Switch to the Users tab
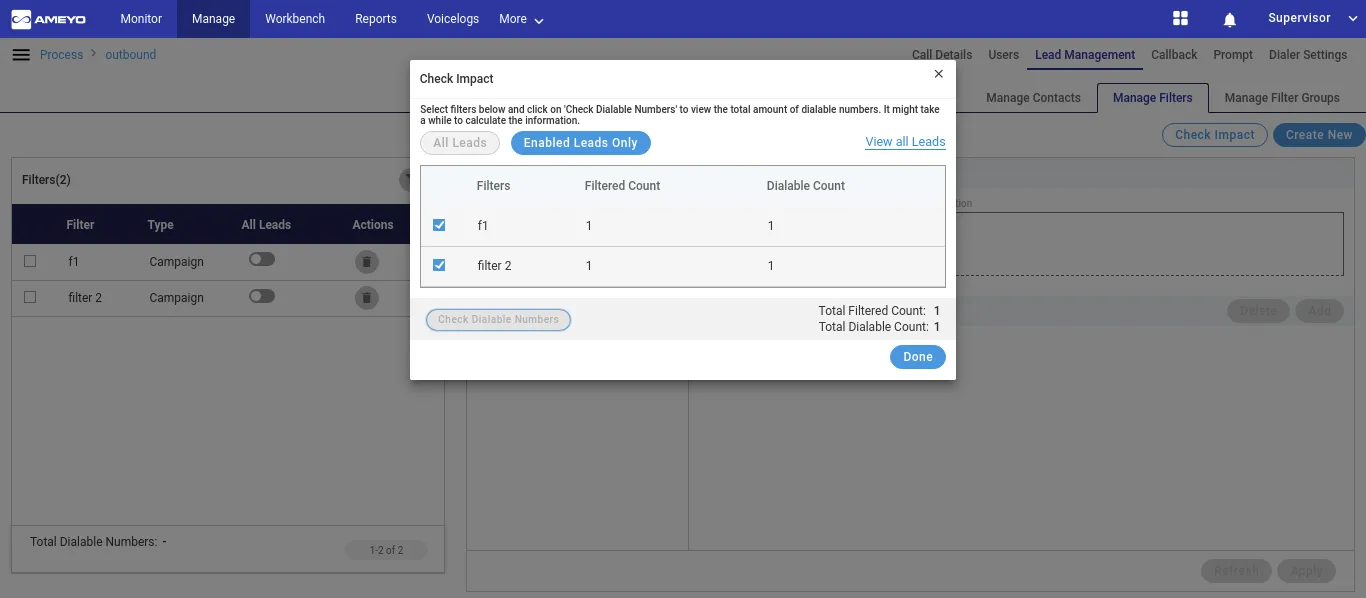 pos(1004,55)
